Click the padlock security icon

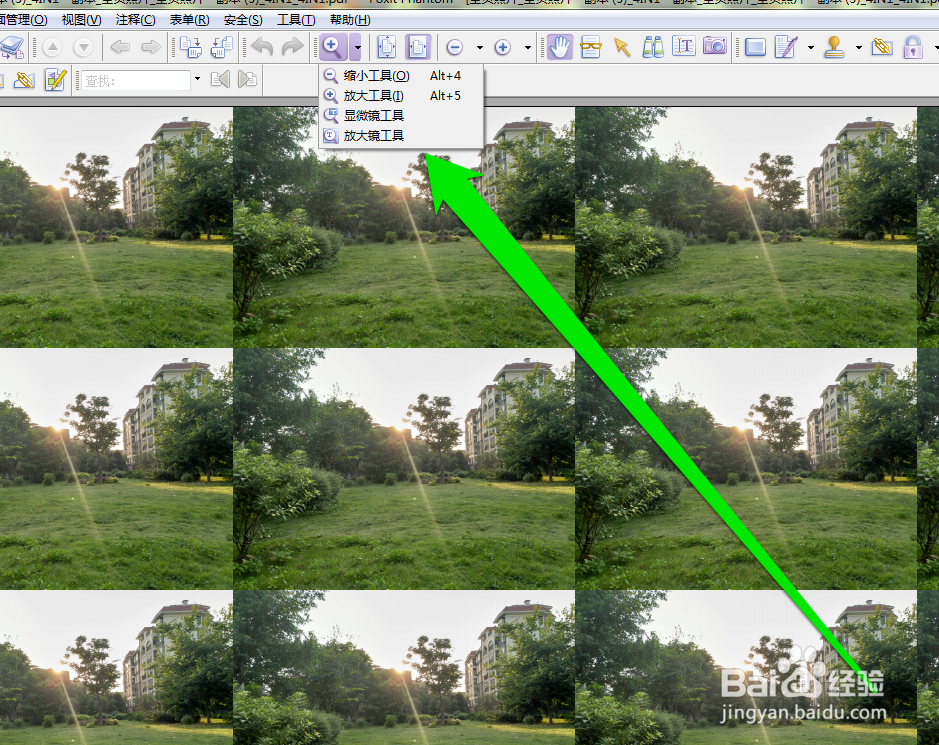[913, 47]
